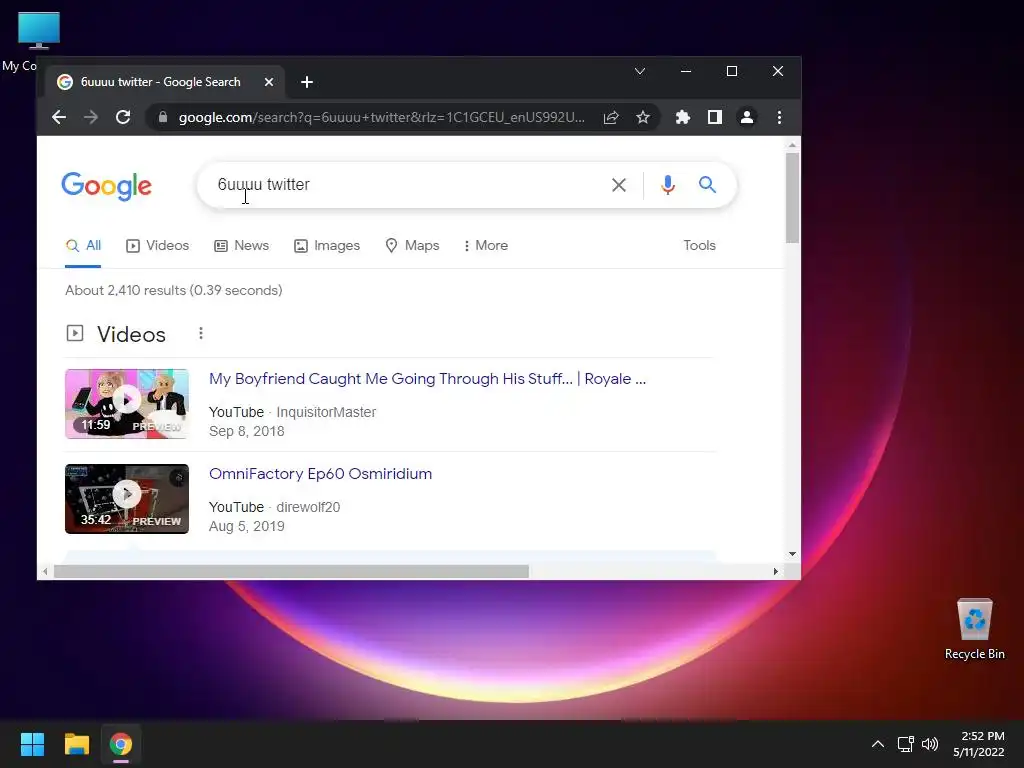Click the date "Sep 8, 2018"
Viewport: 1024px width, 768px height.
tap(246, 432)
